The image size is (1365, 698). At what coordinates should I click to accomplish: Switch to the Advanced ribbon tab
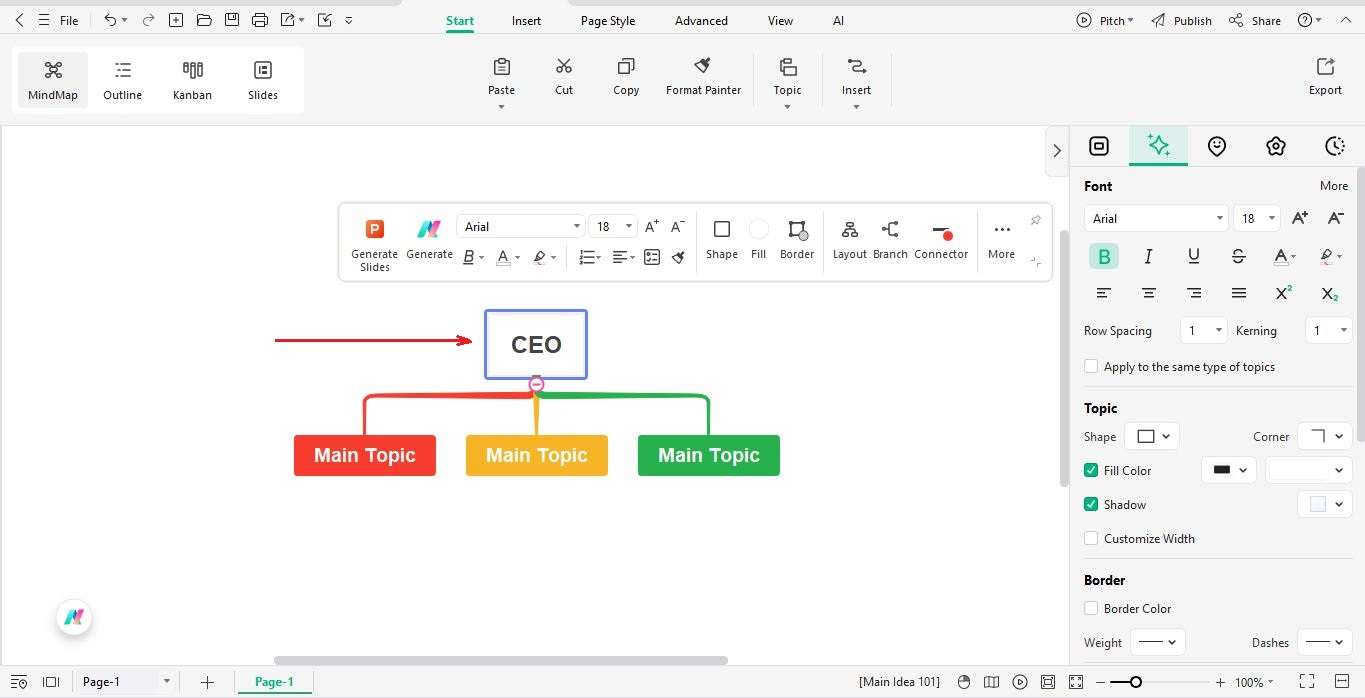coord(700,20)
